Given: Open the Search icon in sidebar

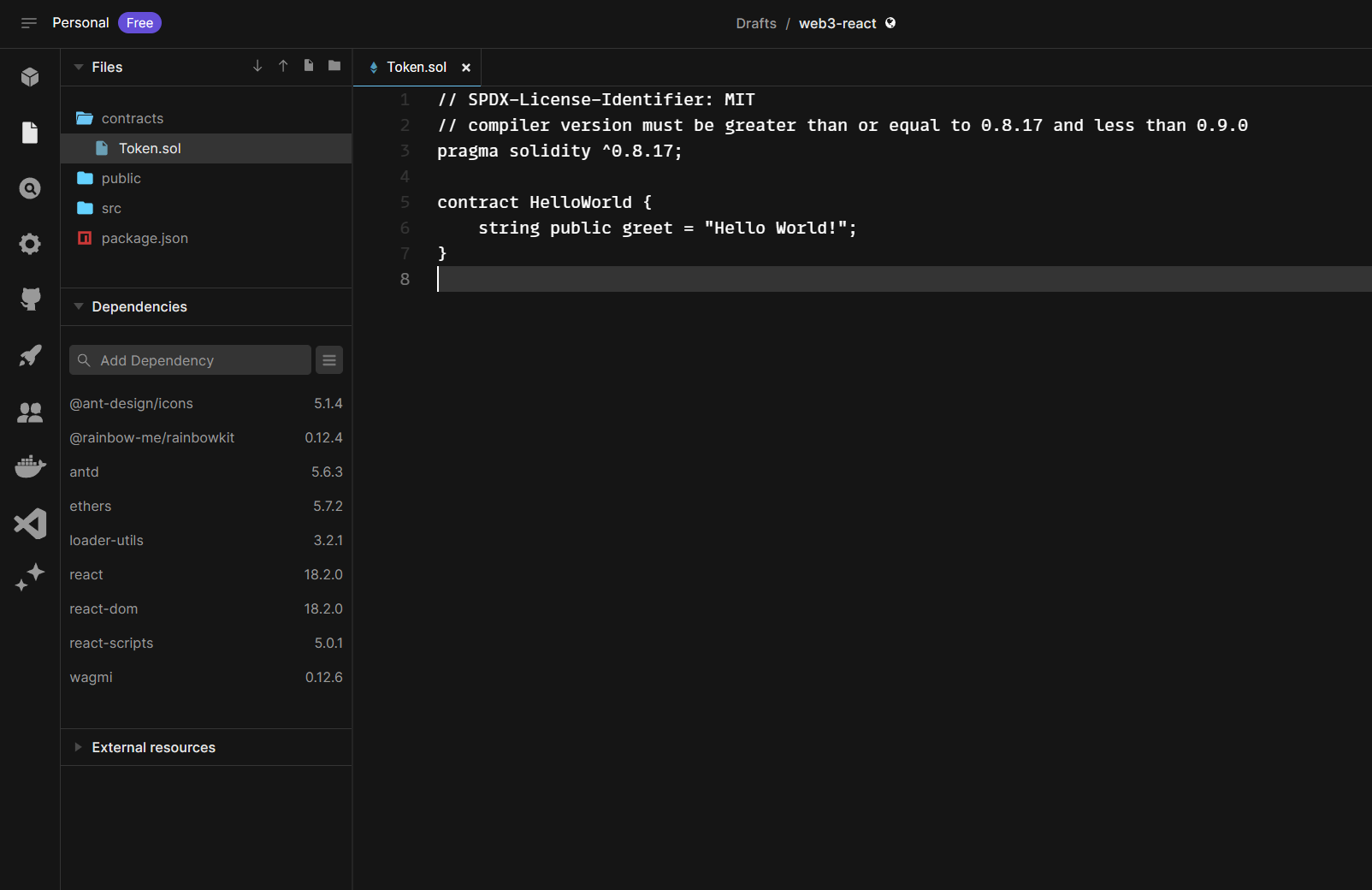Looking at the screenshot, I should pyautogui.click(x=30, y=188).
